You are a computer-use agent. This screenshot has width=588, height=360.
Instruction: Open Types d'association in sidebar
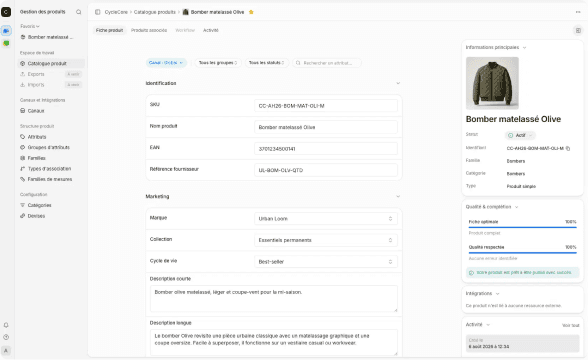(51, 169)
